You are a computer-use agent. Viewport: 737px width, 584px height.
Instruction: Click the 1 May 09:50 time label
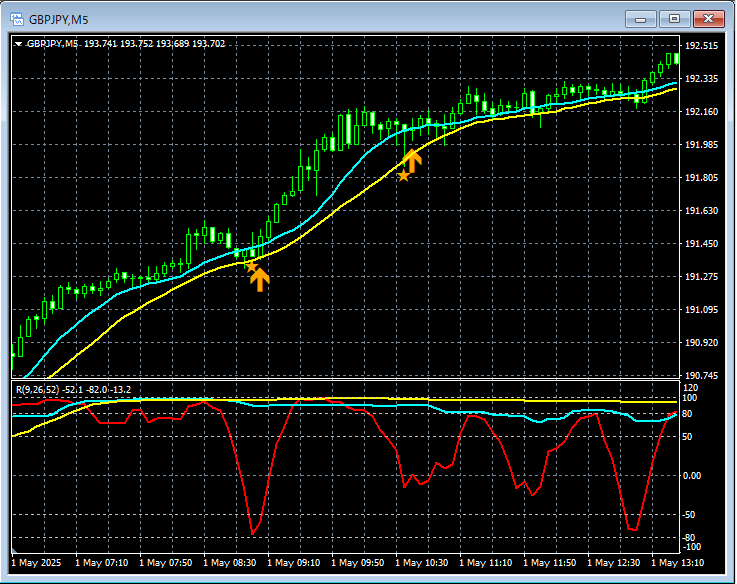pyautogui.click(x=358, y=563)
